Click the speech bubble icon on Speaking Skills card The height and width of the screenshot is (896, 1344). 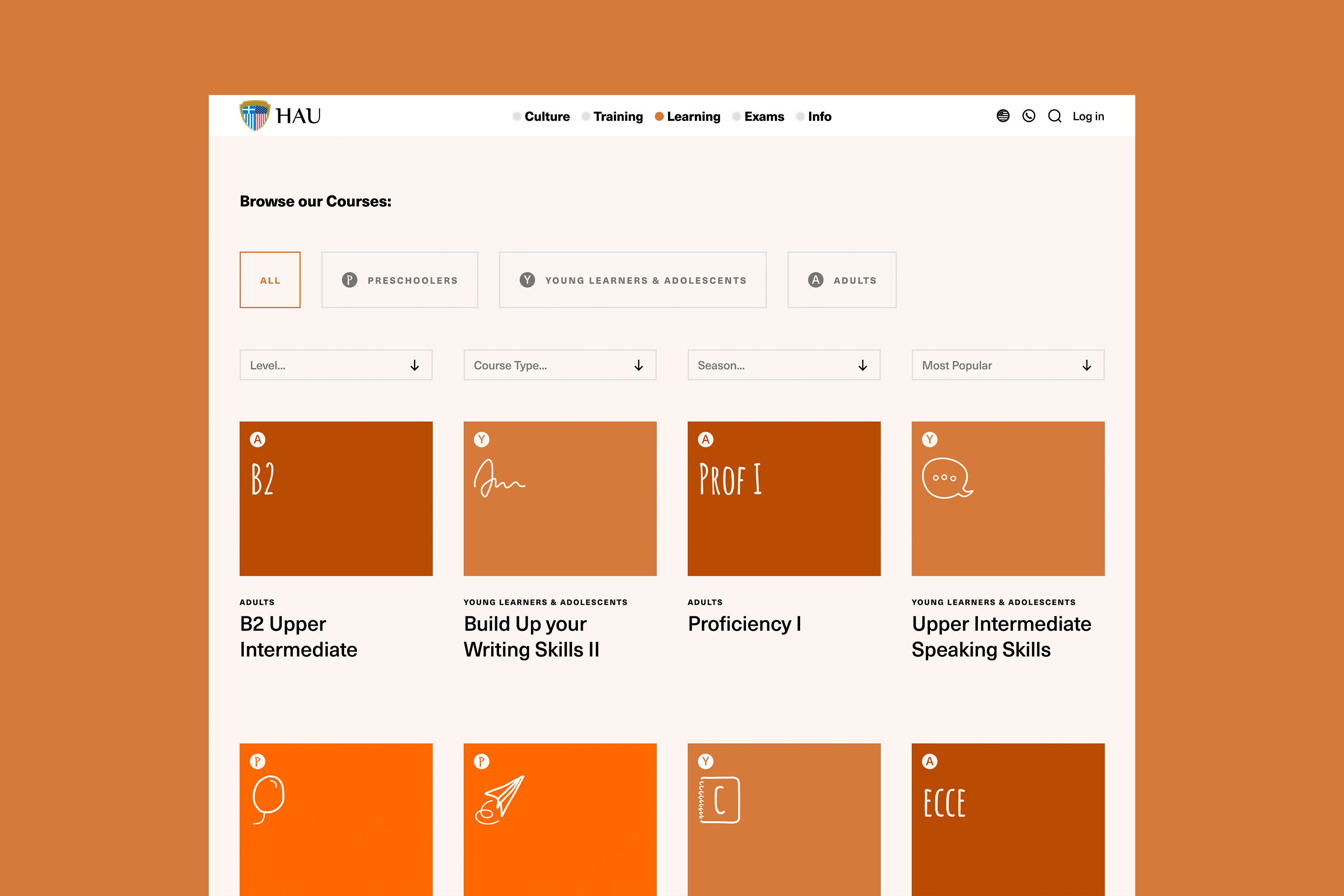[x=948, y=478]
